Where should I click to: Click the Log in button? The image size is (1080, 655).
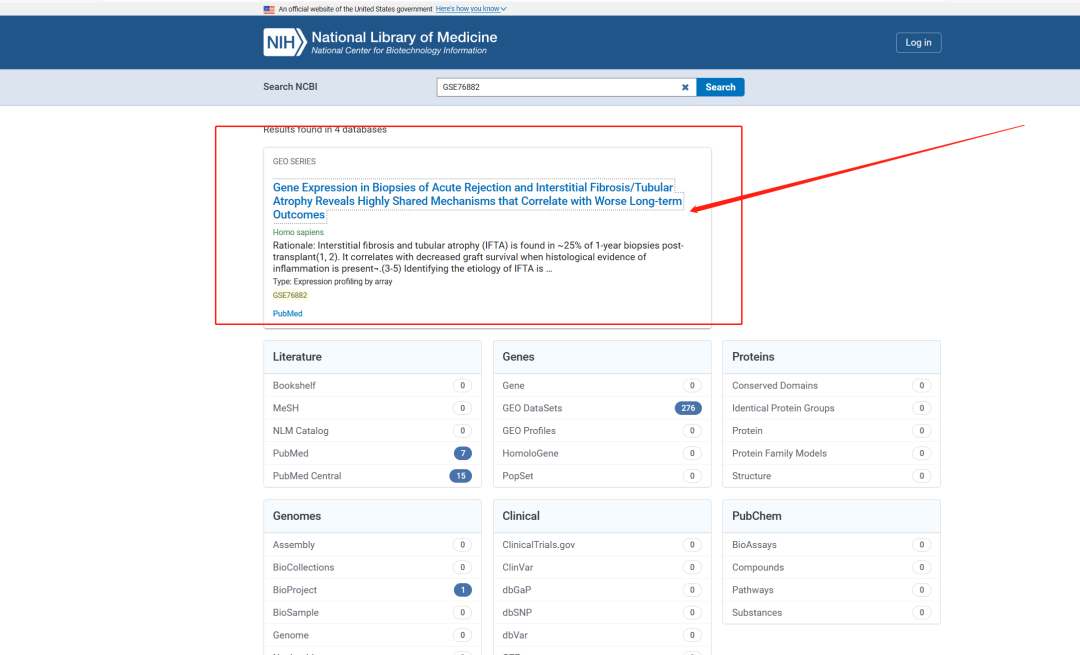click(x=918, y=43)
